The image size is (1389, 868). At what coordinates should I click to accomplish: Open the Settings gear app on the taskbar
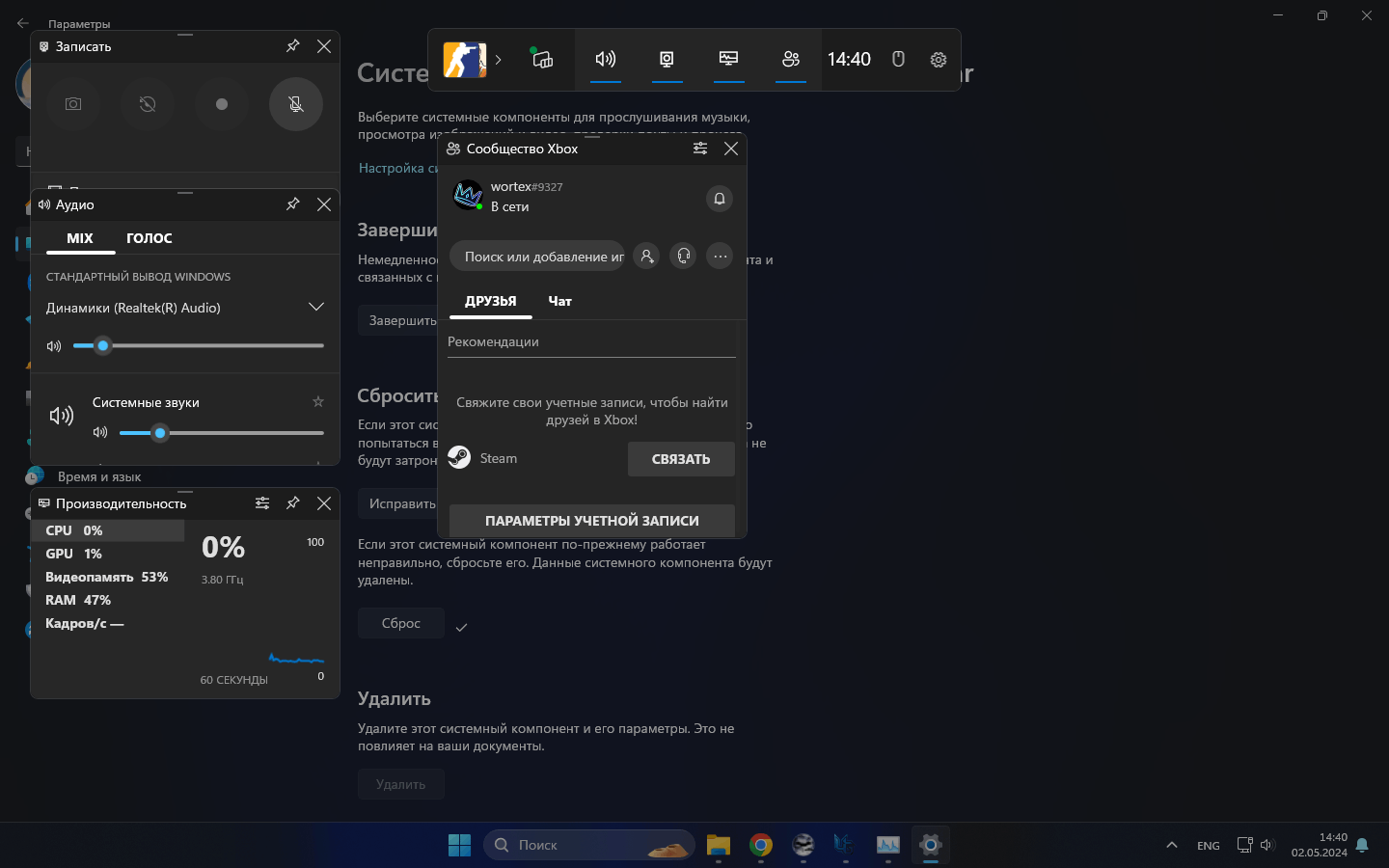coord(931,845)
